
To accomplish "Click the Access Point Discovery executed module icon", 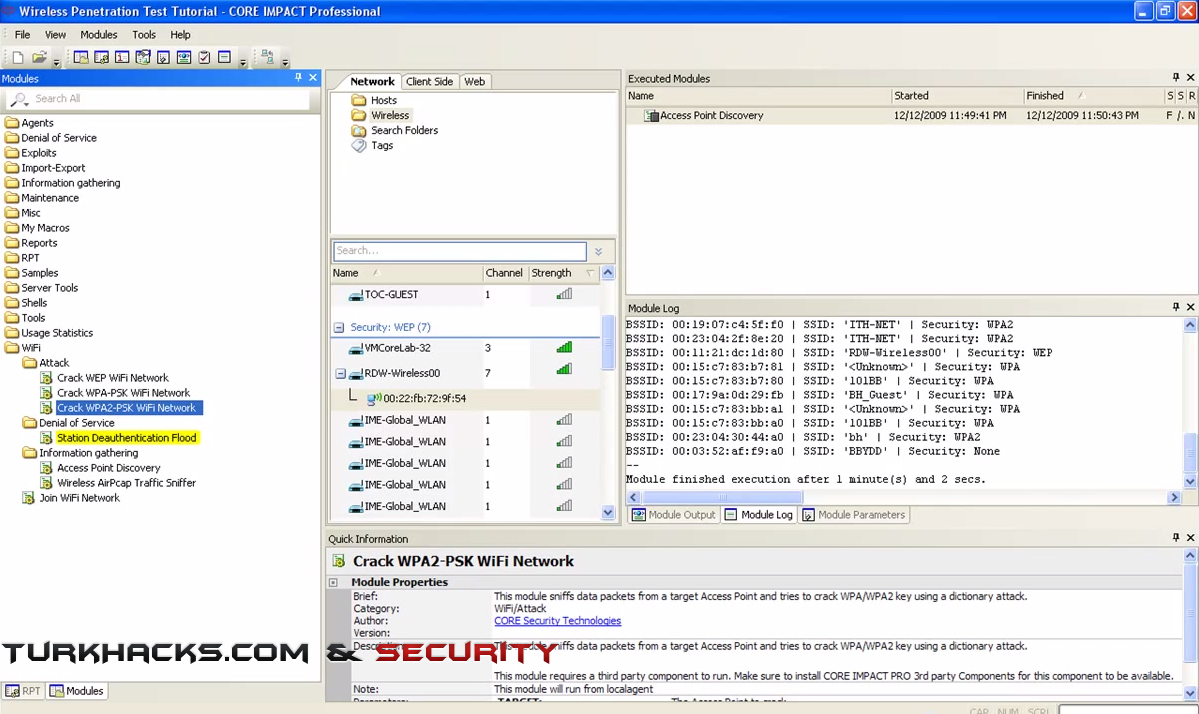I will pyautogui.click(x=651, y=115).
